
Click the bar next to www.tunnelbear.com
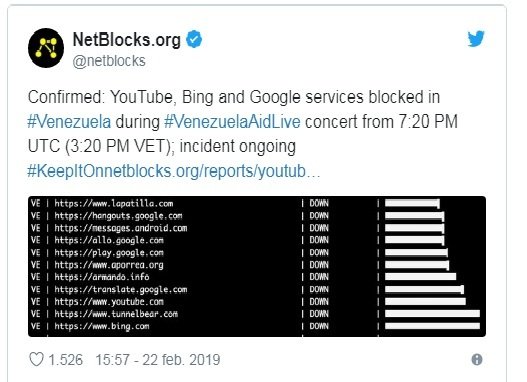coord(432,314)
